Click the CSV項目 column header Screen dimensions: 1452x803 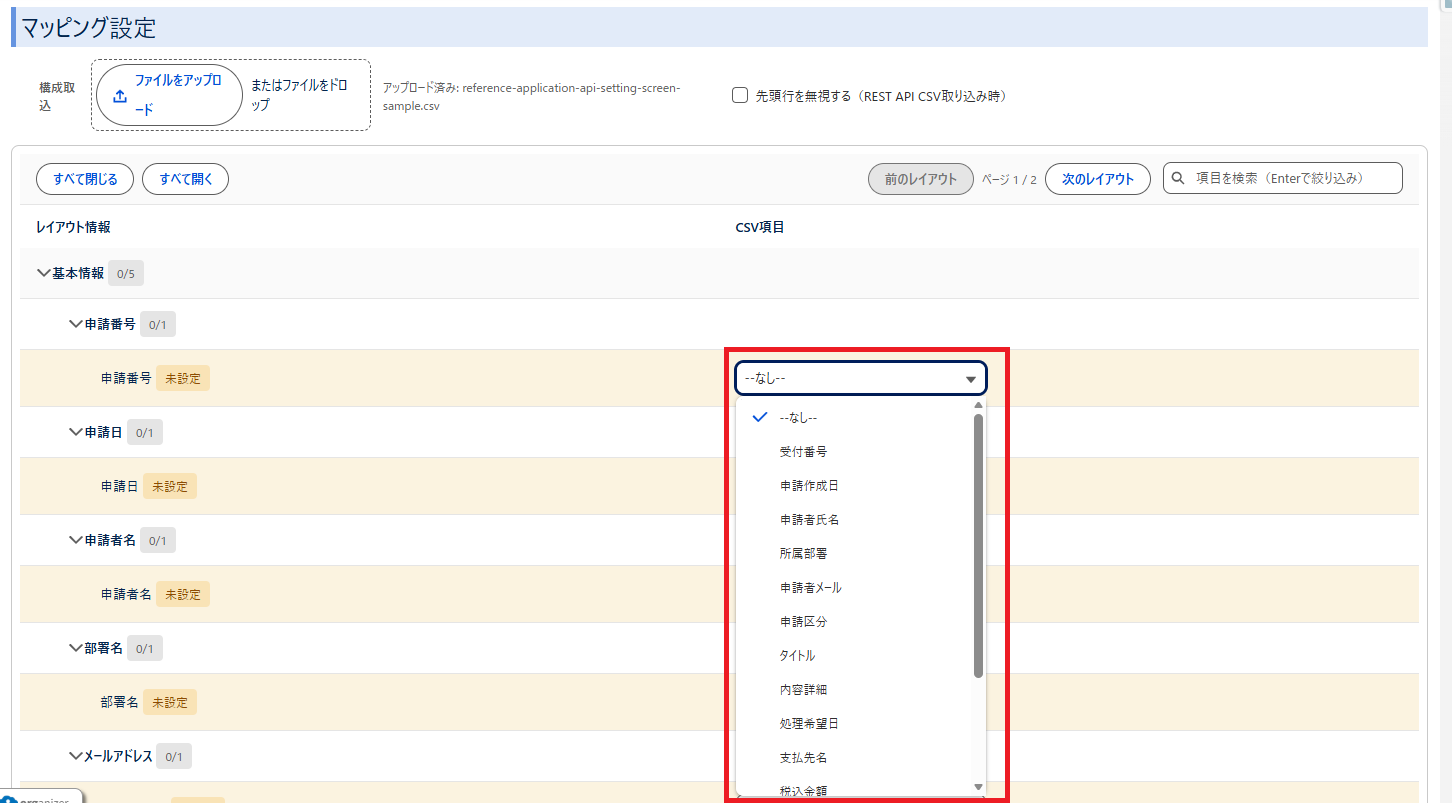pos(760,227)
